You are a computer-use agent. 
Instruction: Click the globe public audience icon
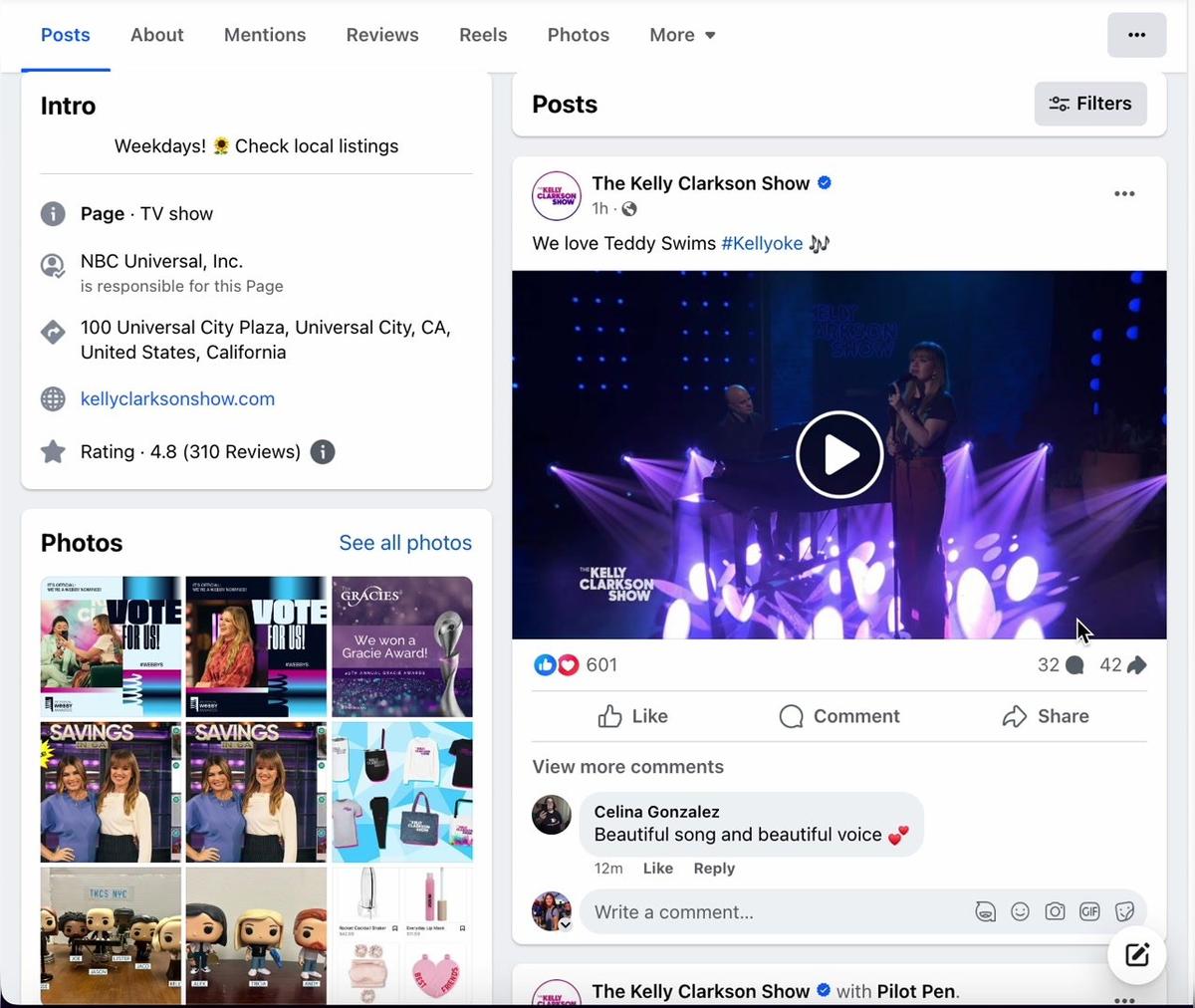tap(629, 209)
